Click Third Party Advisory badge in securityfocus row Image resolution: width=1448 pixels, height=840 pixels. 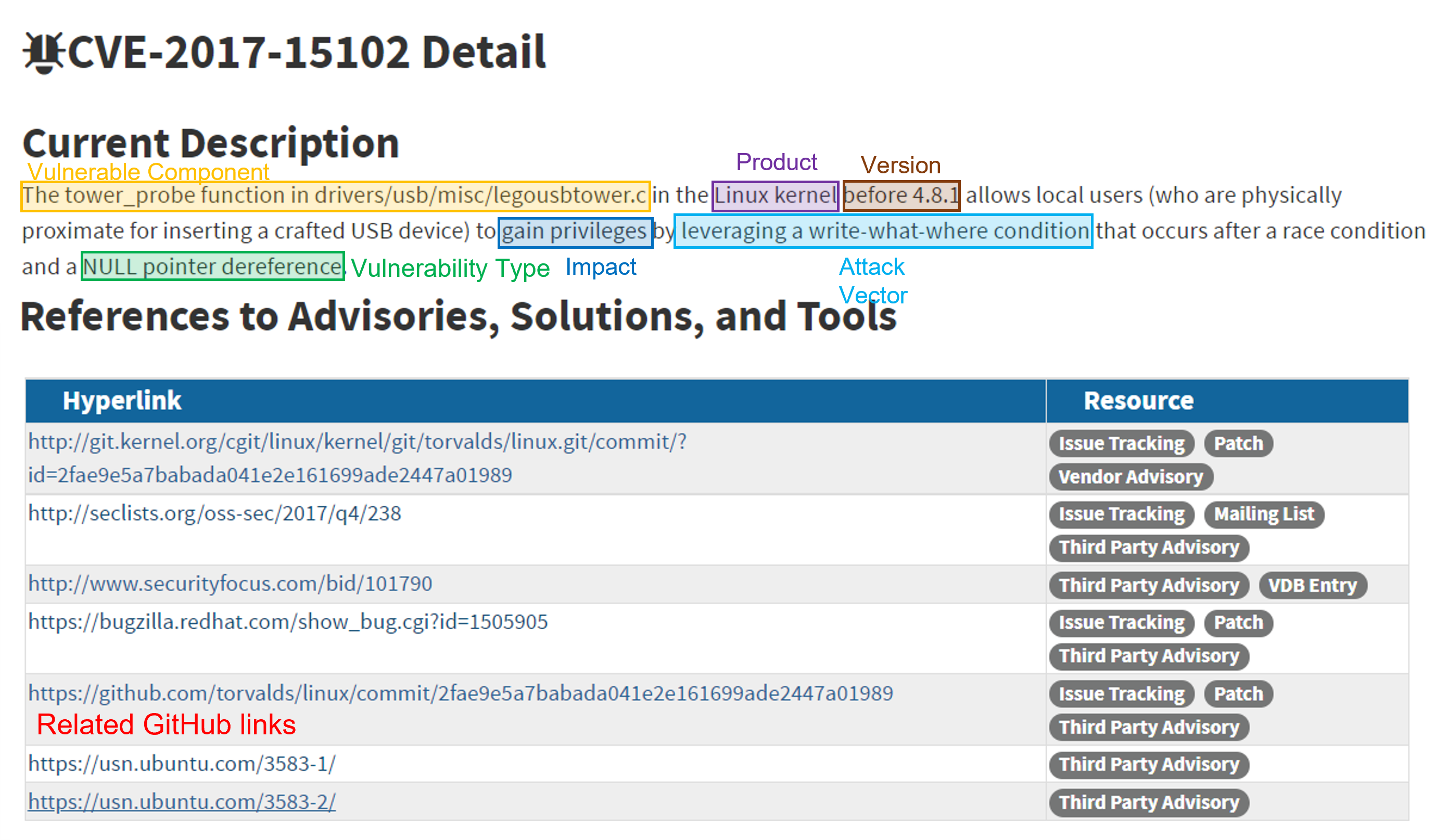1149,586
